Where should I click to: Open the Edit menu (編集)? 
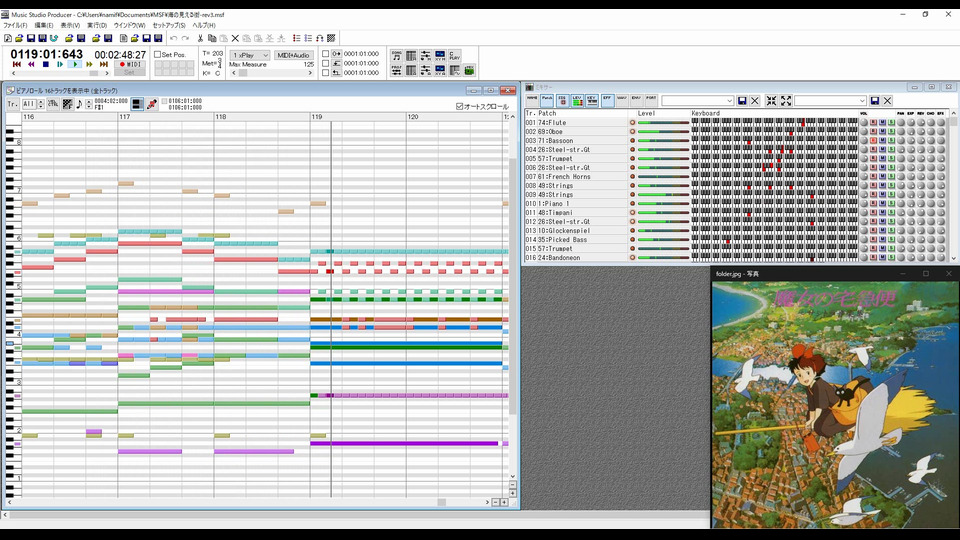[x=43, y=26]
